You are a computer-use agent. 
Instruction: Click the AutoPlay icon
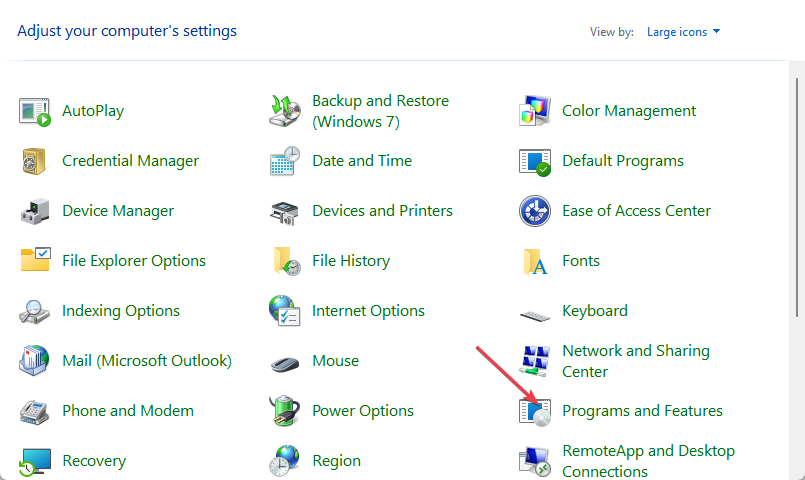pos(34,111)
